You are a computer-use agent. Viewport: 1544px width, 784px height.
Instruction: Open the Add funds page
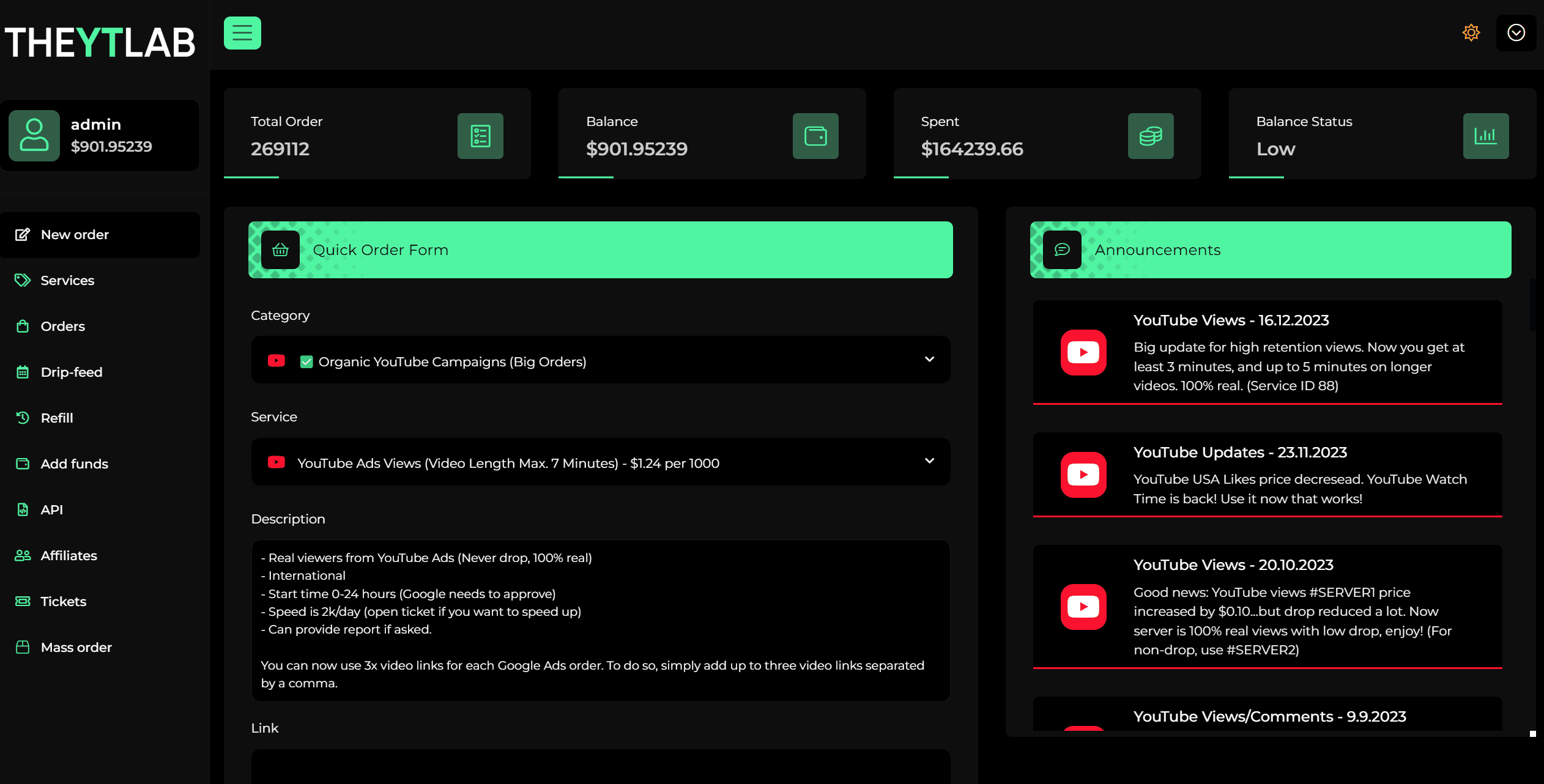[x=74, y=464]
